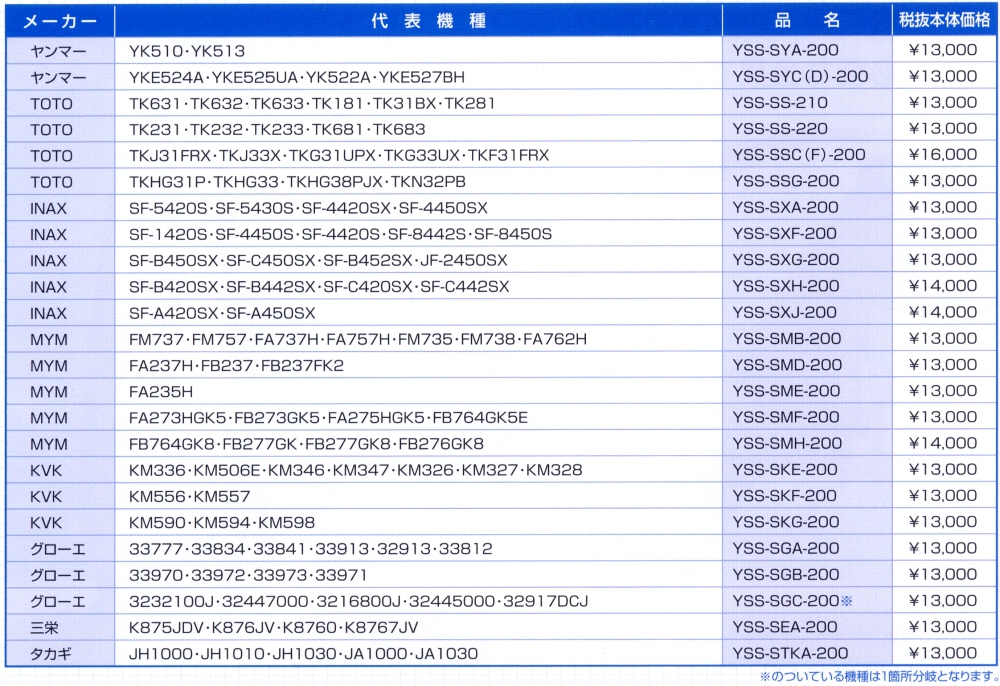Select product name YSS-SSG-200
Screen dimensions: 1000x686
tap(786, 181)
